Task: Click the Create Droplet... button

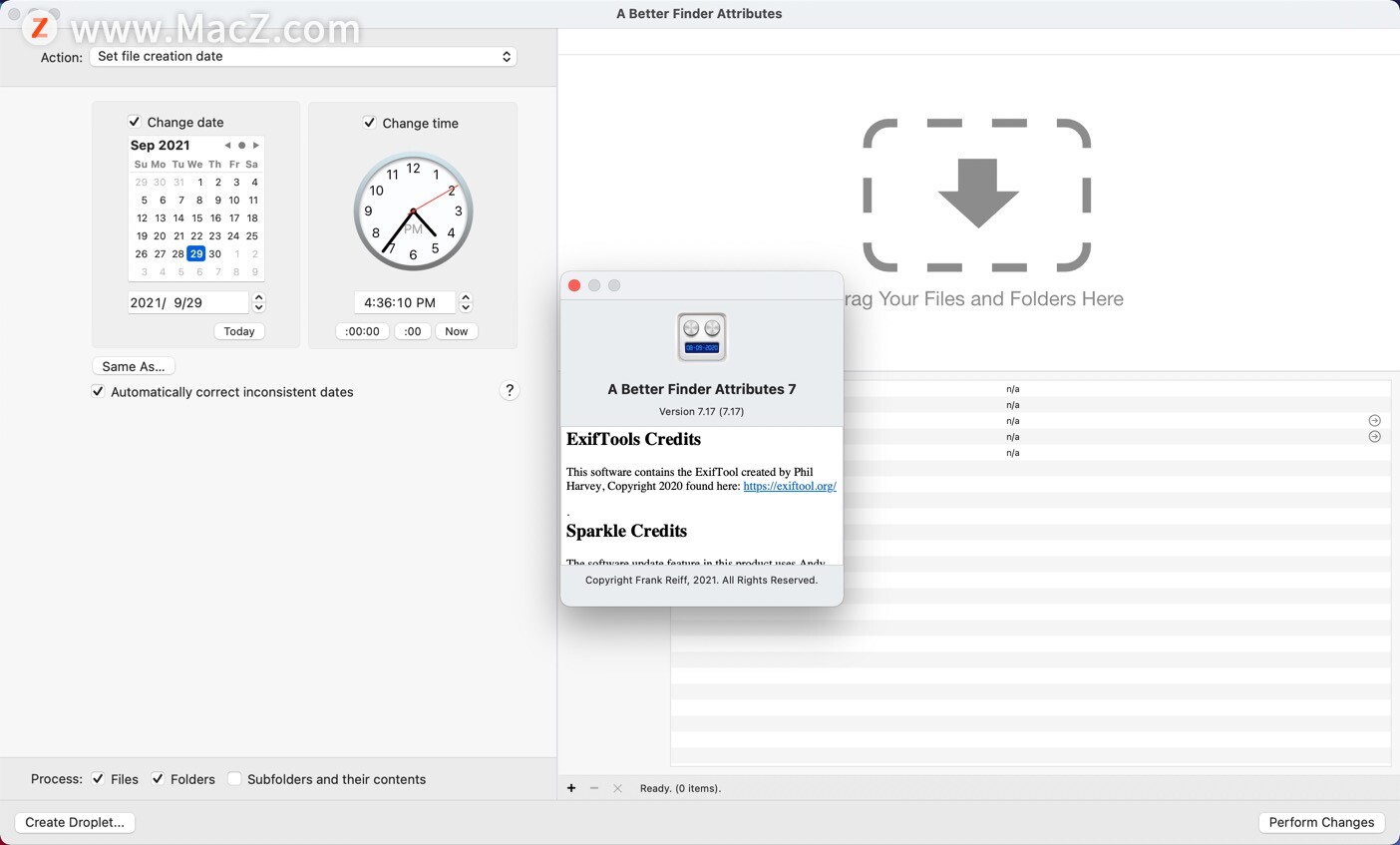Action: point(75,822)
